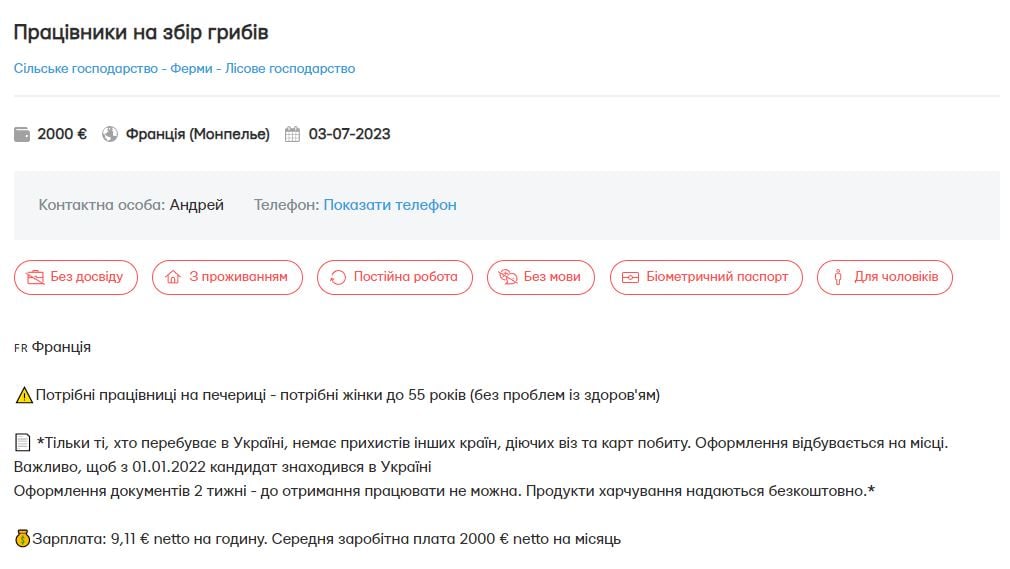
Task: Click the job title Працівники на збір грибів
Action: tap(141, 32)
